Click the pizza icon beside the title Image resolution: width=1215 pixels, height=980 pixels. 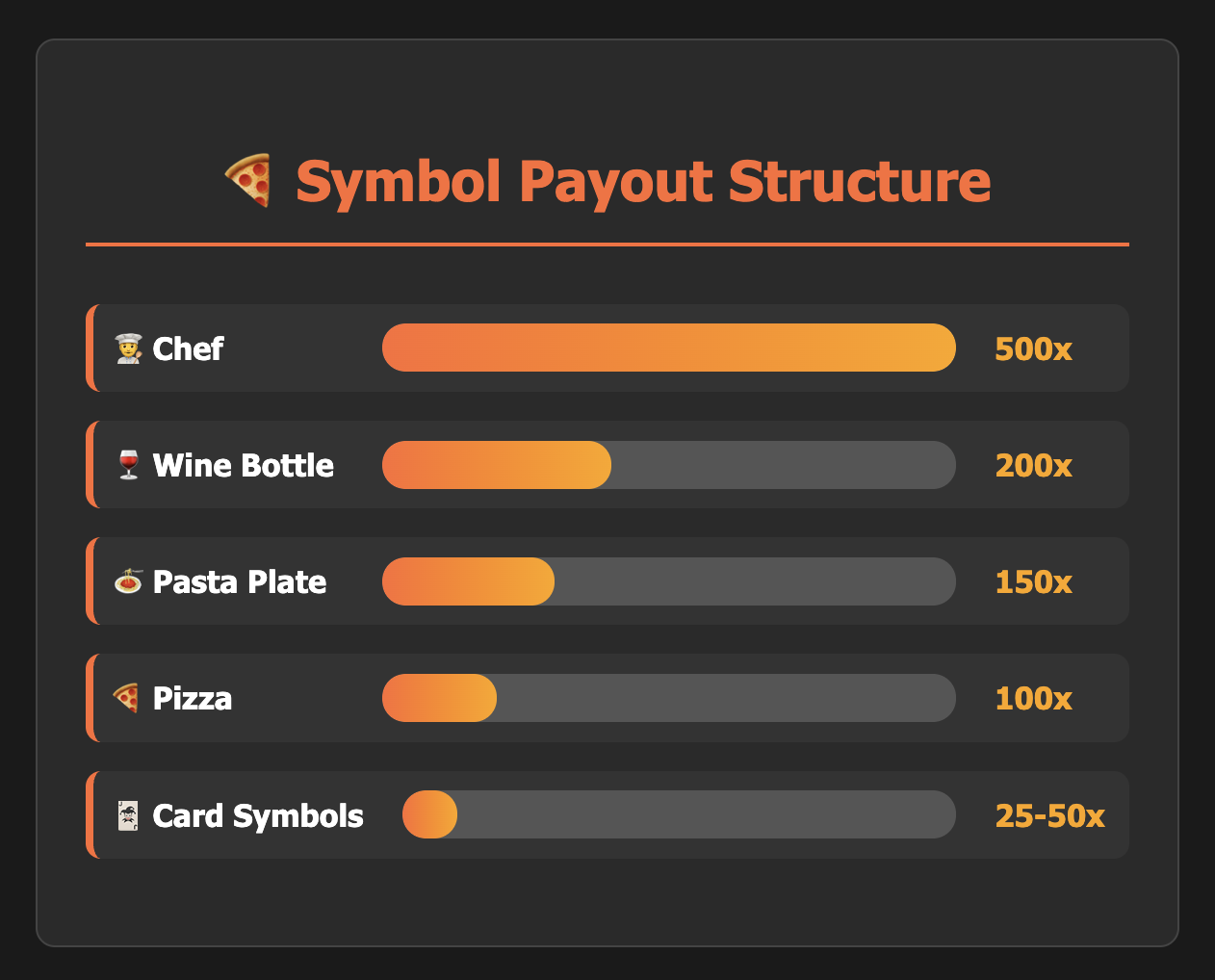pos(248,181)
